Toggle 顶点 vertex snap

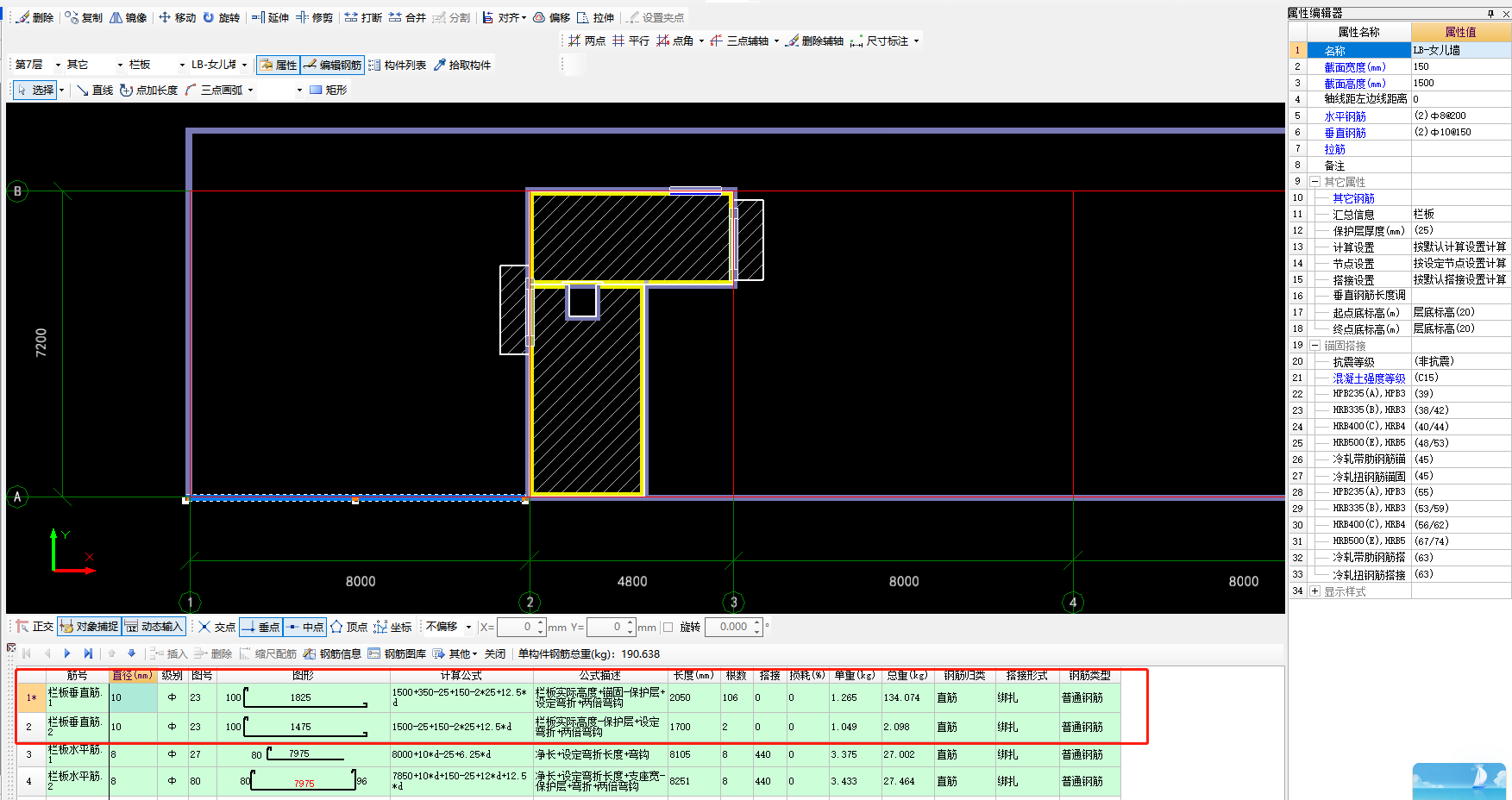coord(349,627)
